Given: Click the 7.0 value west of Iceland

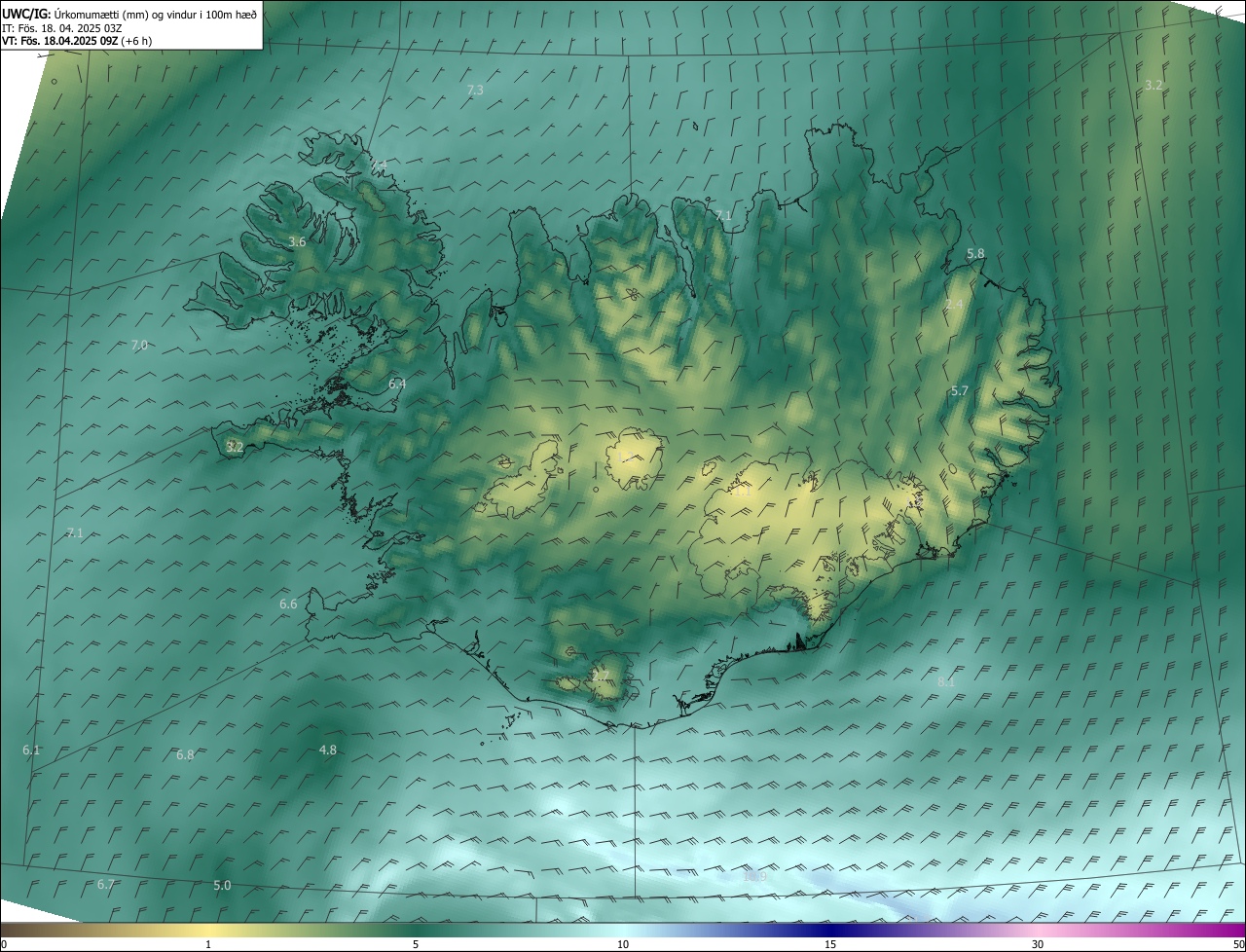Looking at the screenshot, I should (x=139, y=345).
